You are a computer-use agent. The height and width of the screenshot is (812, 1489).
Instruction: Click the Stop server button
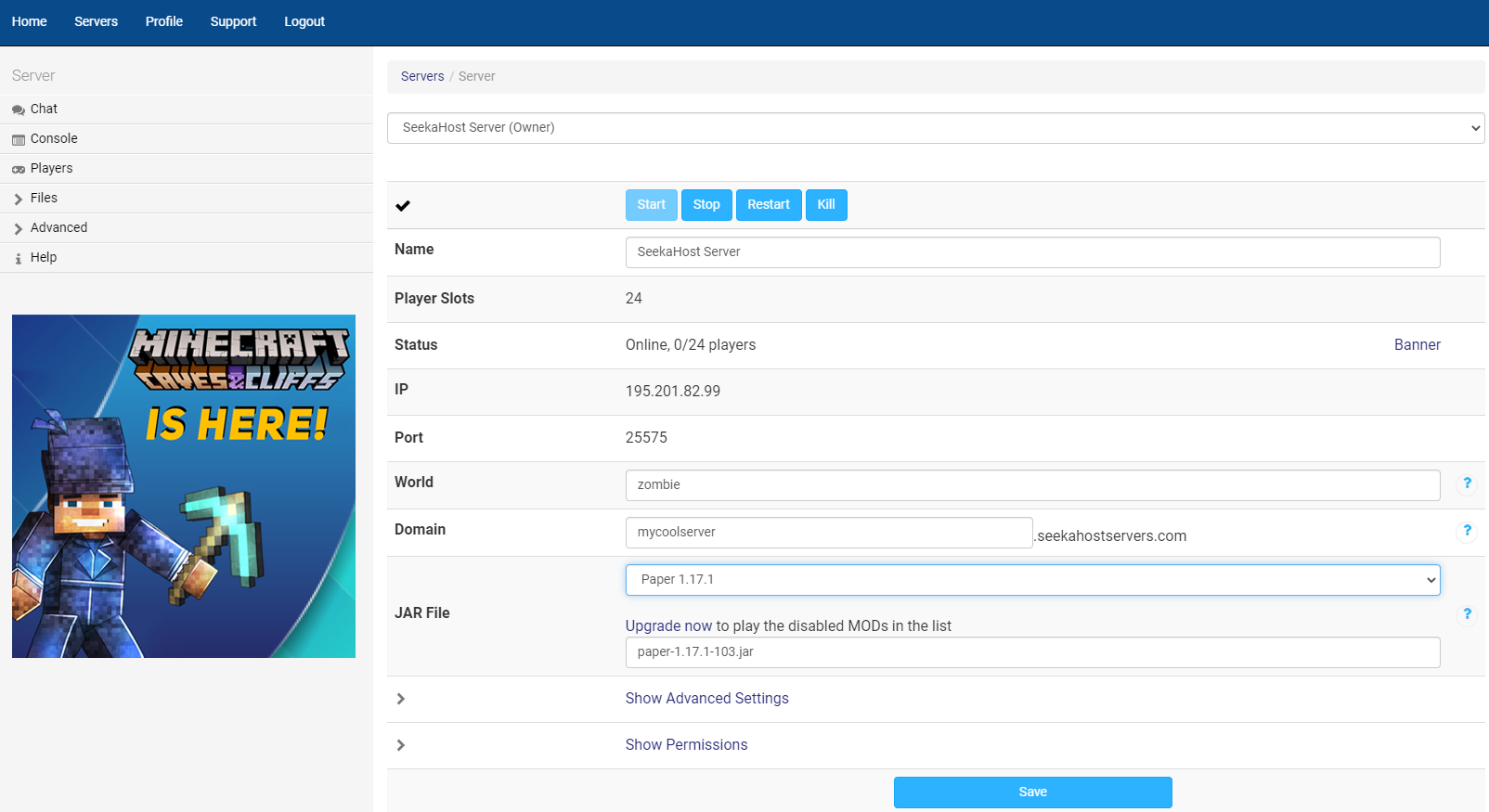coord(706,205)
